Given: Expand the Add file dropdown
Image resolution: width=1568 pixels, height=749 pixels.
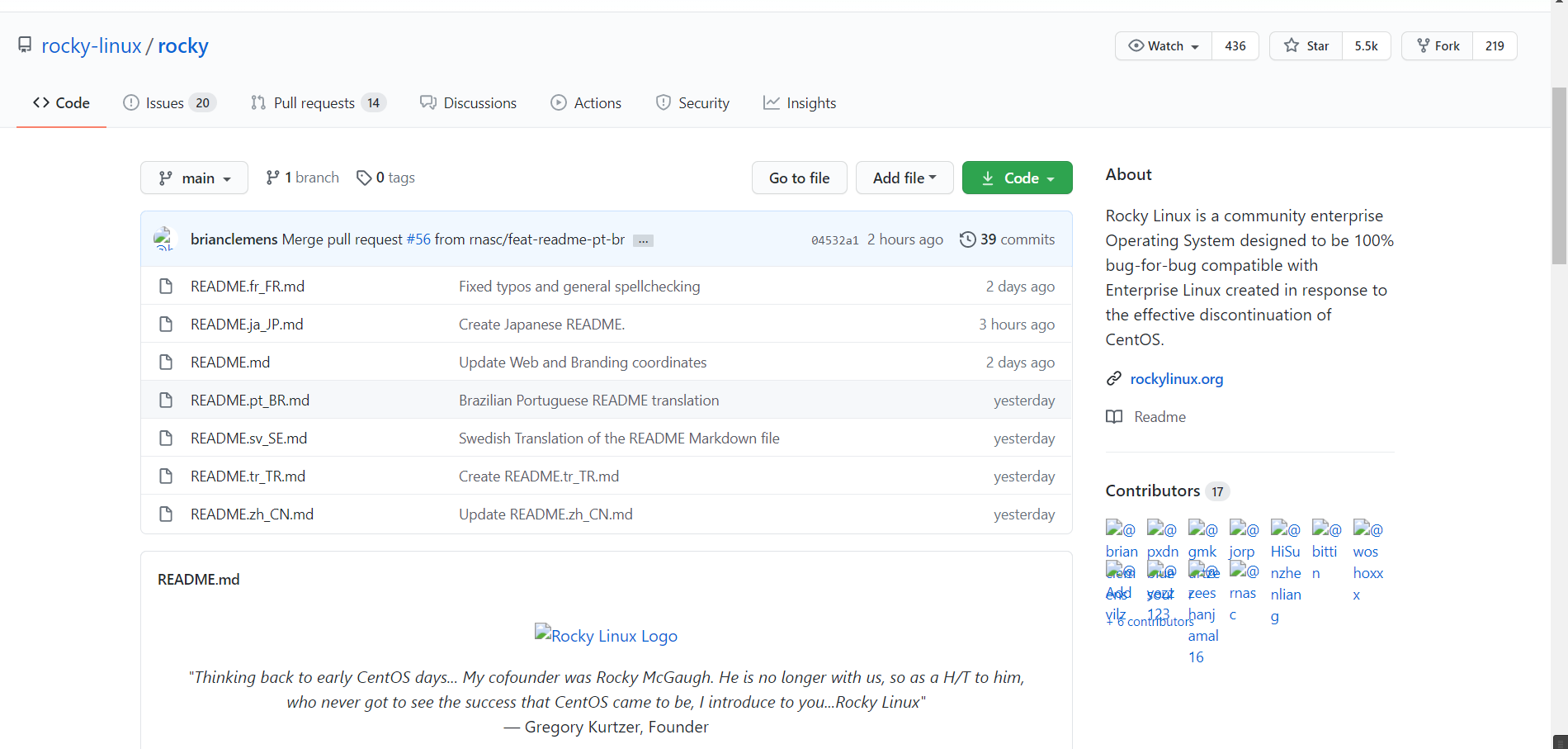Looking at the screenshot, I should 904,178.
